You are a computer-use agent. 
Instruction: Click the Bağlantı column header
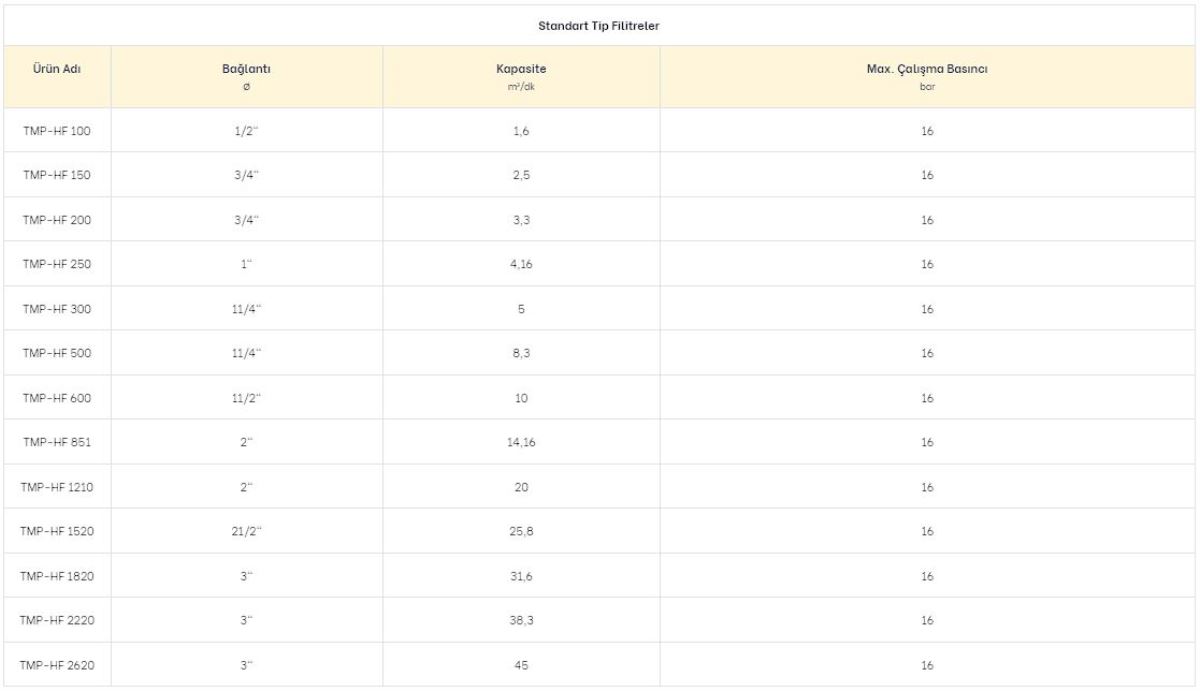tap(246, 77)
